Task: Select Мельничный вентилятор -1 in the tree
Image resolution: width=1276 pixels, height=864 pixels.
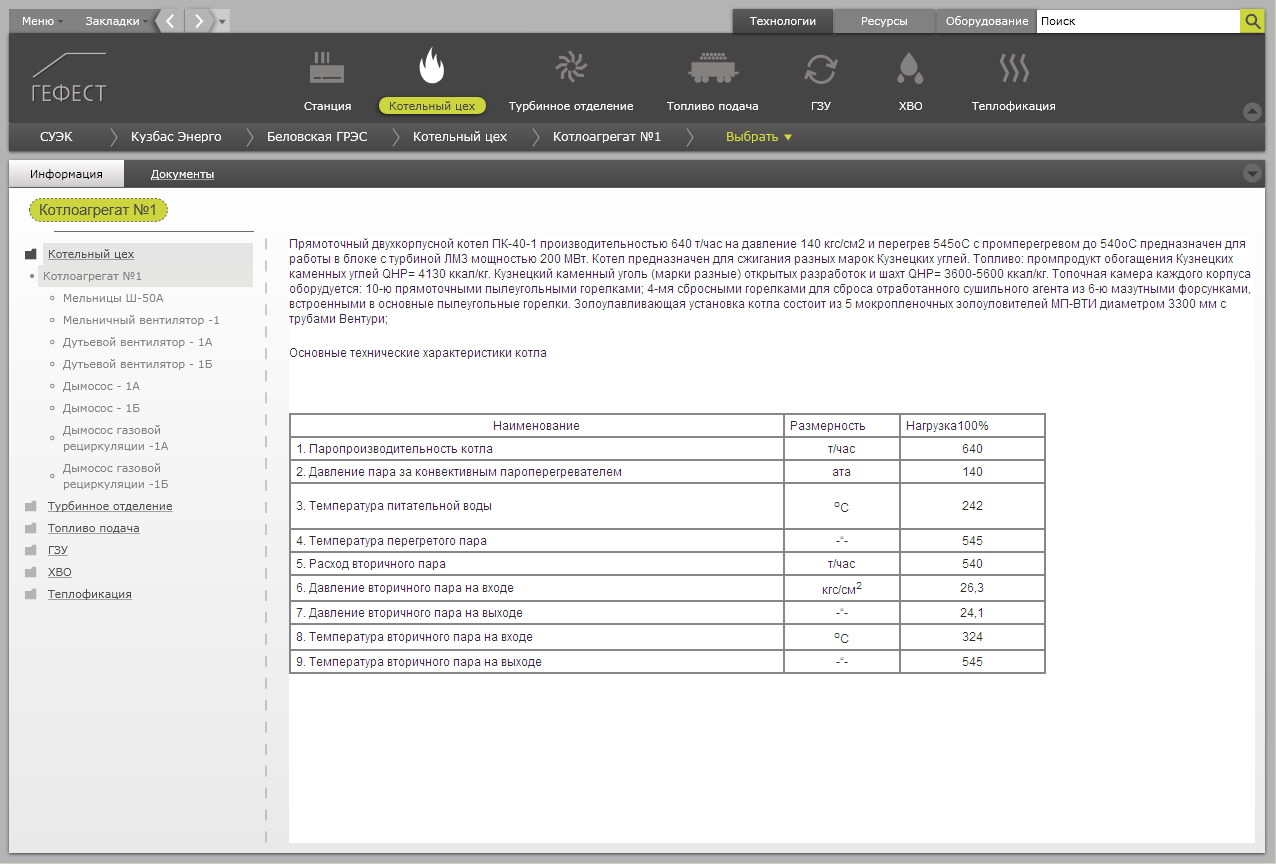Action: point(141,320)
